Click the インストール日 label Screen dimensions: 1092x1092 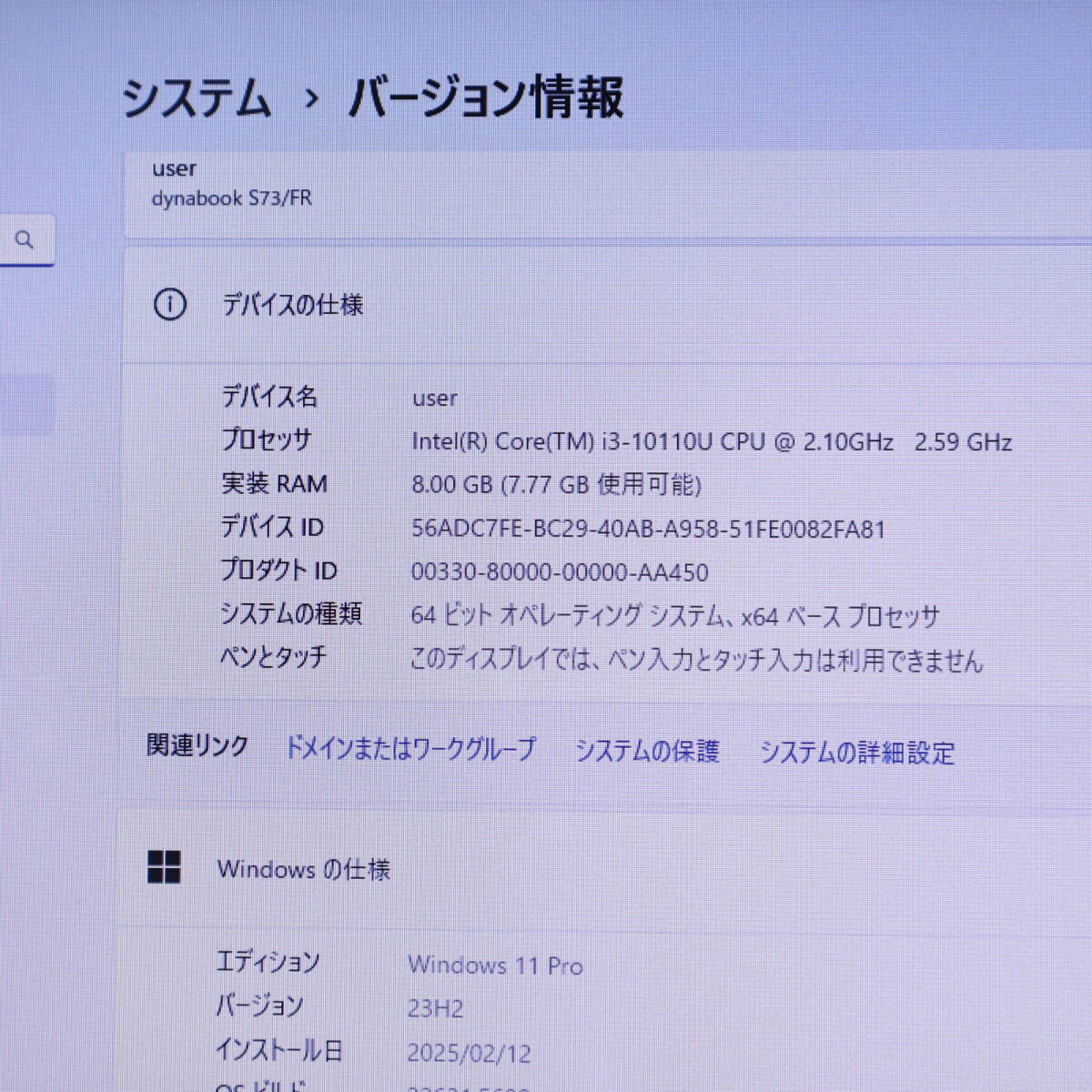tap(278, 1050)
